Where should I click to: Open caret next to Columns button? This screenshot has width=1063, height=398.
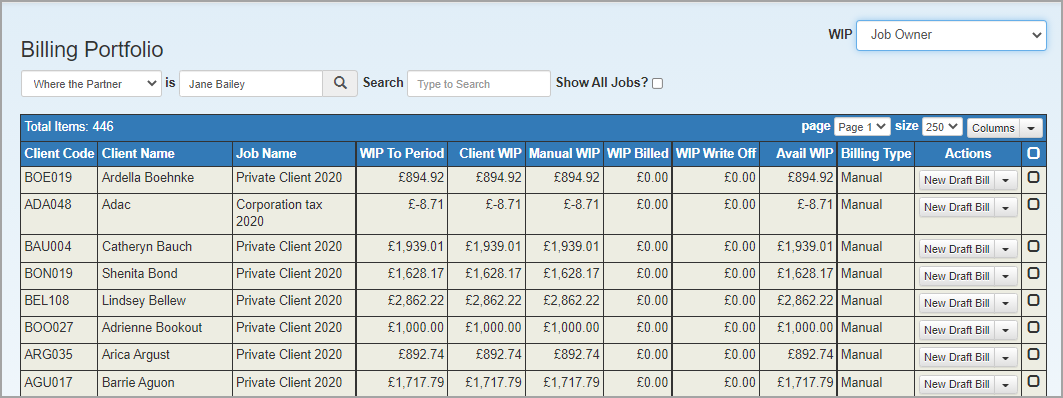(1031, 127)
